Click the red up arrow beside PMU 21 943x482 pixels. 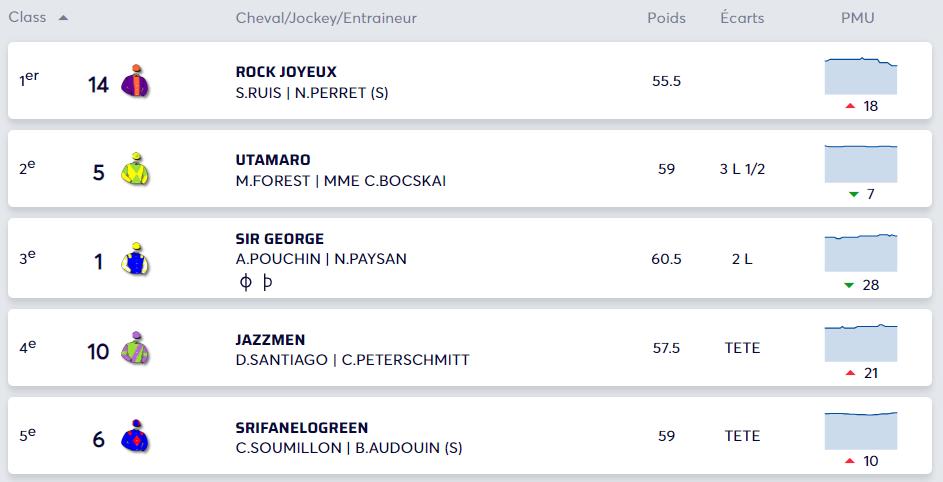(x=850, y=373)
